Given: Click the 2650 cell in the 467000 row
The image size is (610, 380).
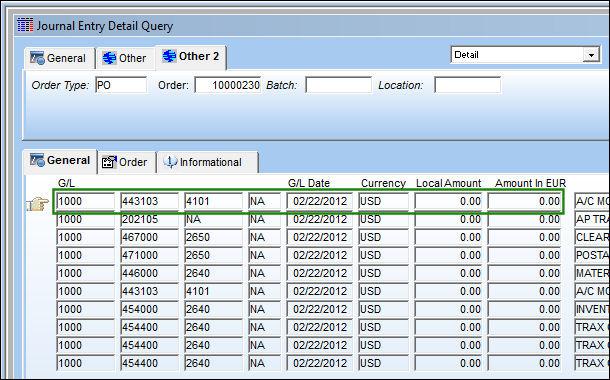Looking at the screenshot, I should point(213,237).
